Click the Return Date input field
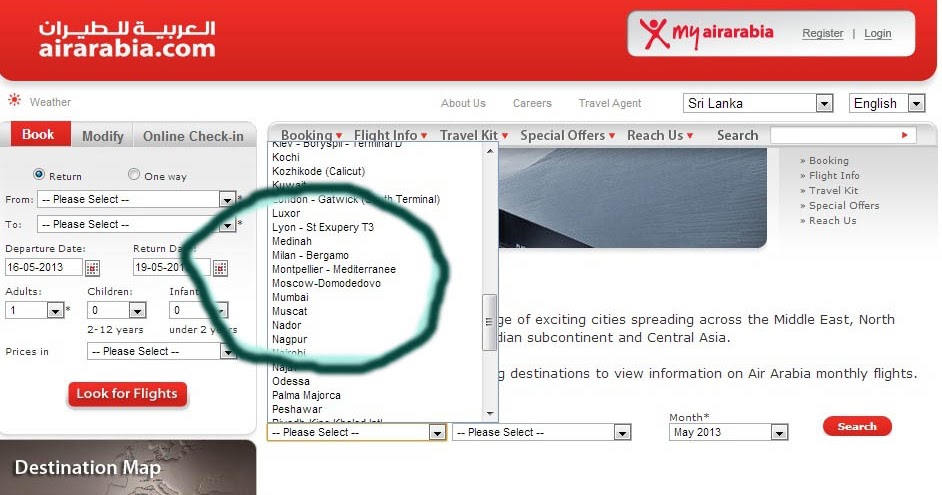This screenshot has width=942, height=495. [x=172, y=267]
